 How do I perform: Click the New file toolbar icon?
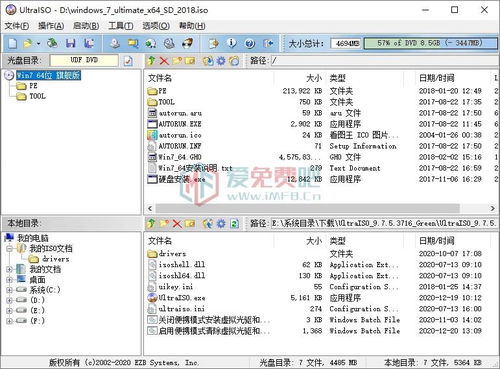tap(13, 43)
